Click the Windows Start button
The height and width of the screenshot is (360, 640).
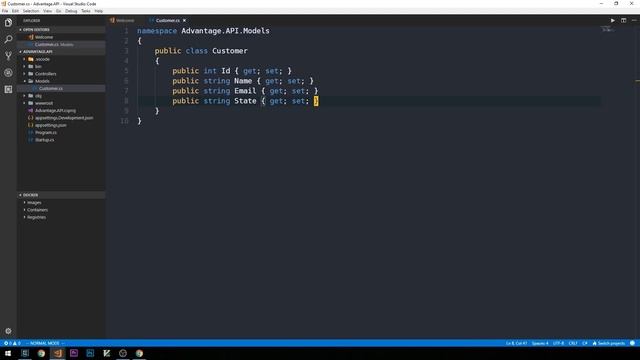[8, 353]
